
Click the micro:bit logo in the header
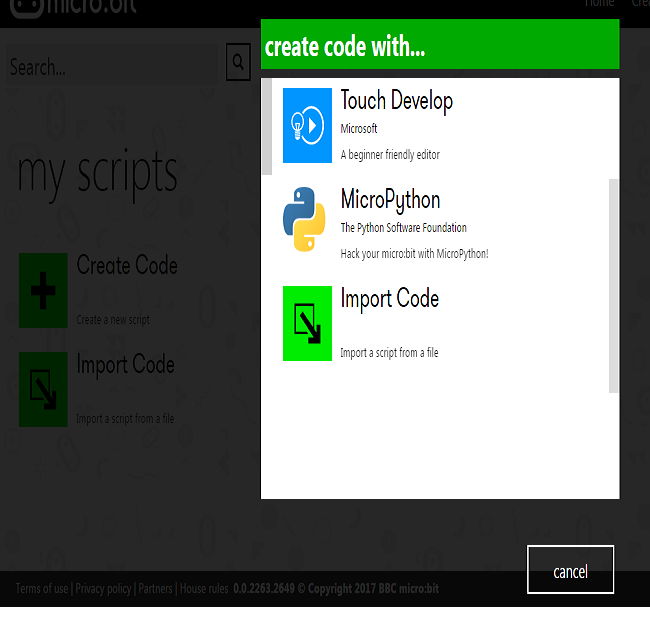click(x=73, y=7)
